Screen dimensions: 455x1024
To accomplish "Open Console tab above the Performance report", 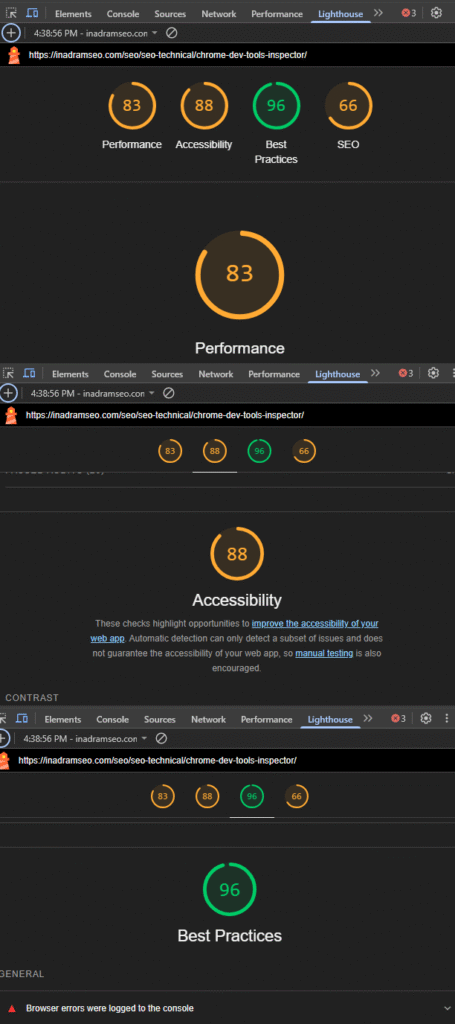I will (x=123, y=14).
